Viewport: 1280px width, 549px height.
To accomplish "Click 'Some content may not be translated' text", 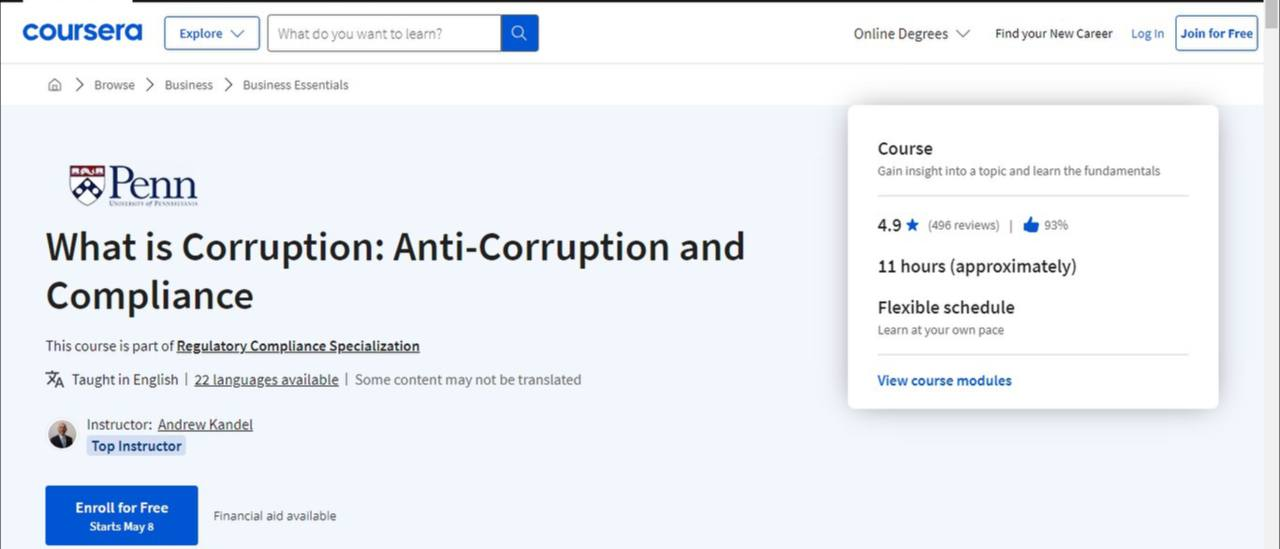I will (468, 379).
